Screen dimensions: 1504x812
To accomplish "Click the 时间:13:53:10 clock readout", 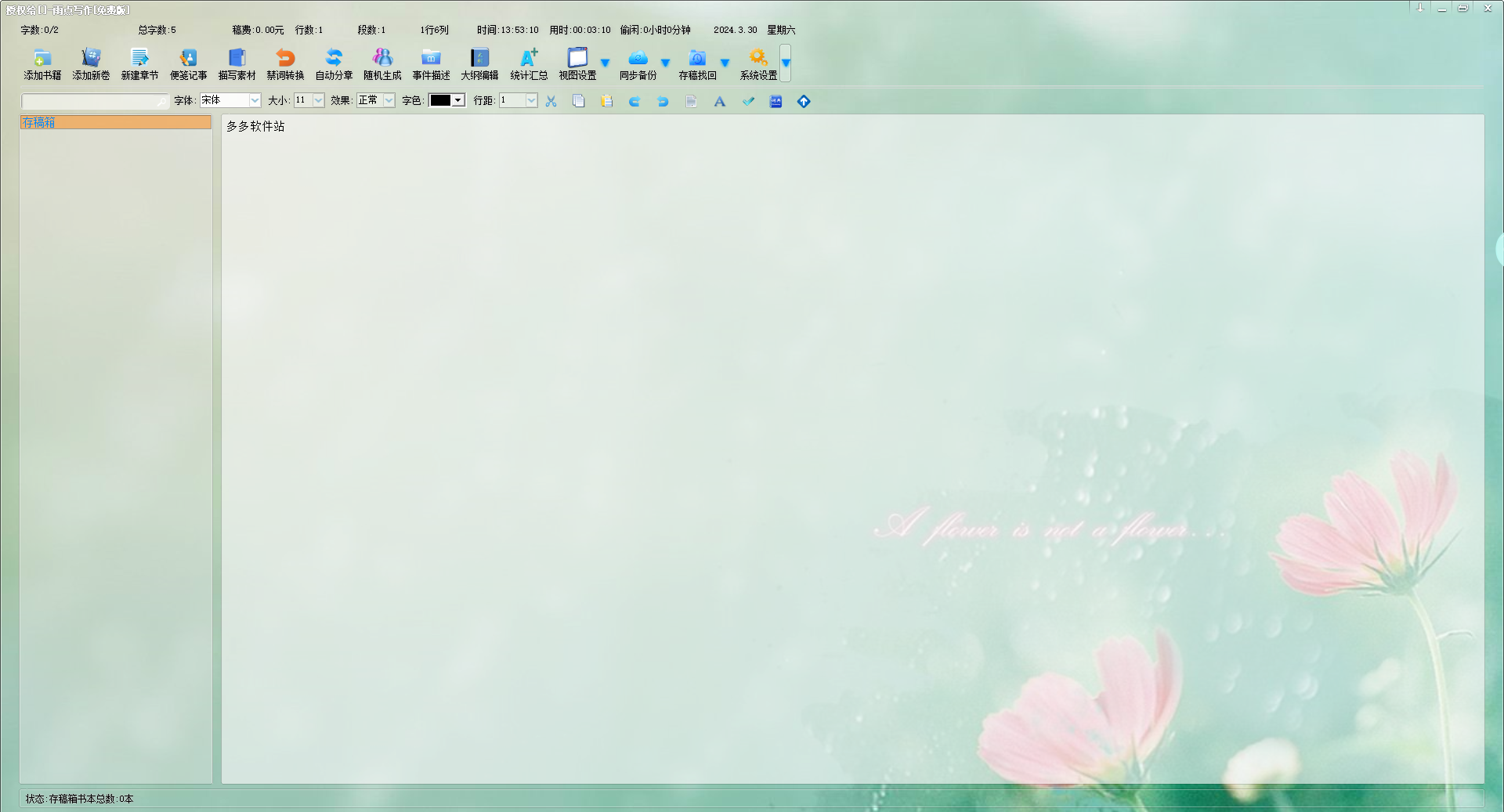I will click(508, 30).
